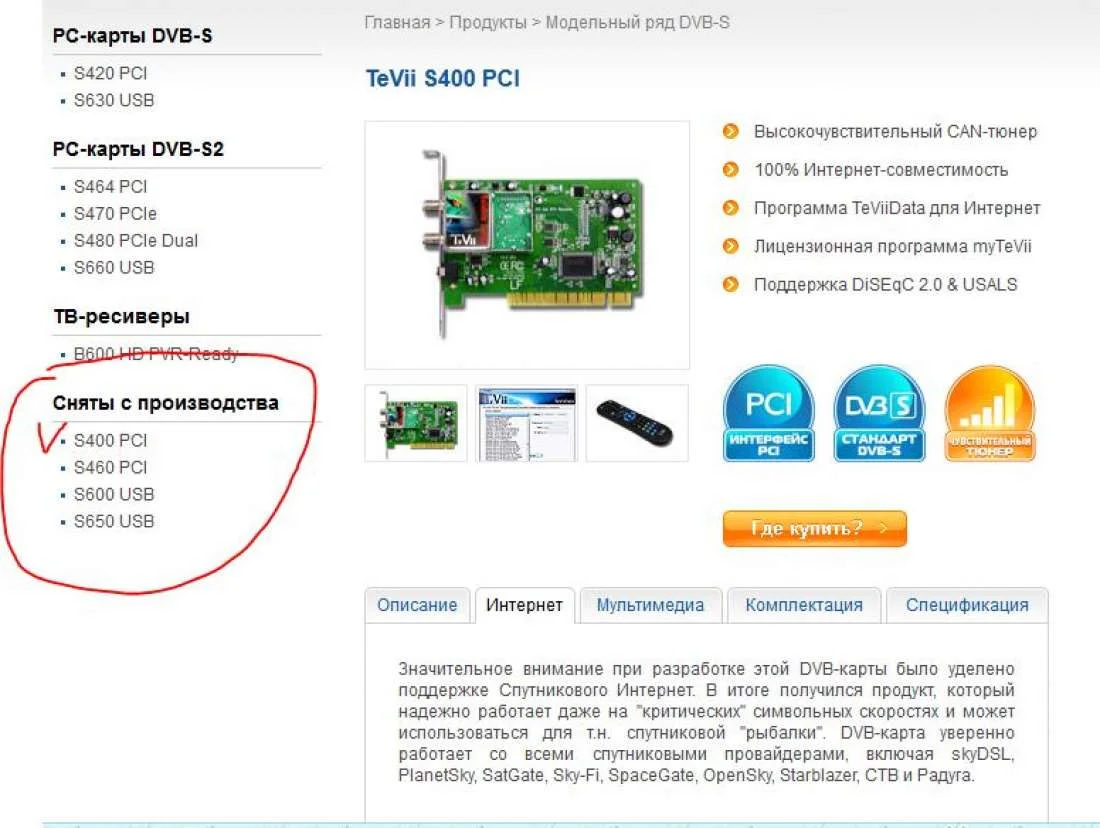
Task: Click the PCI interface badge icon
Action: pos(768,413)
